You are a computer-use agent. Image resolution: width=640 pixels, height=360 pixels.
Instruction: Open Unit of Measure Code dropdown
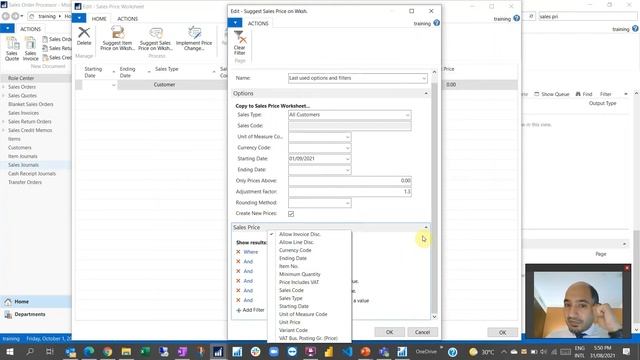pos(347,137)
